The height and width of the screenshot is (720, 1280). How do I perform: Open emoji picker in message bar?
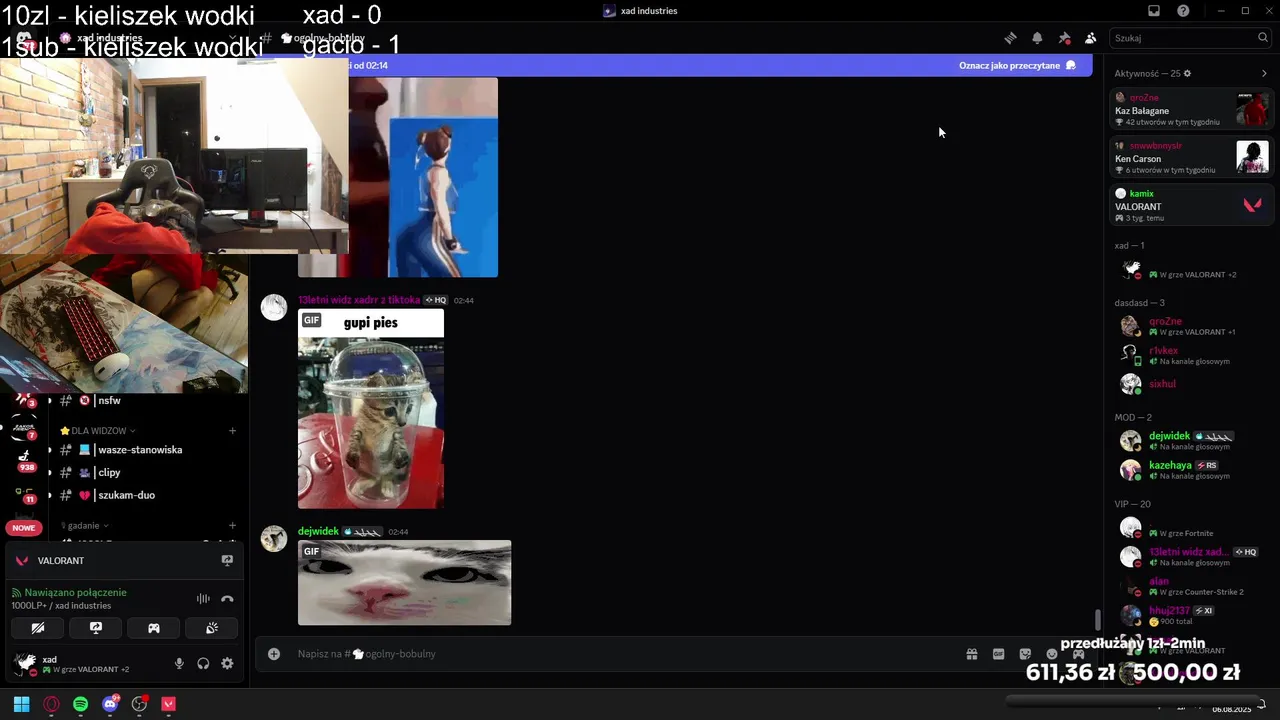[1052, 654]
